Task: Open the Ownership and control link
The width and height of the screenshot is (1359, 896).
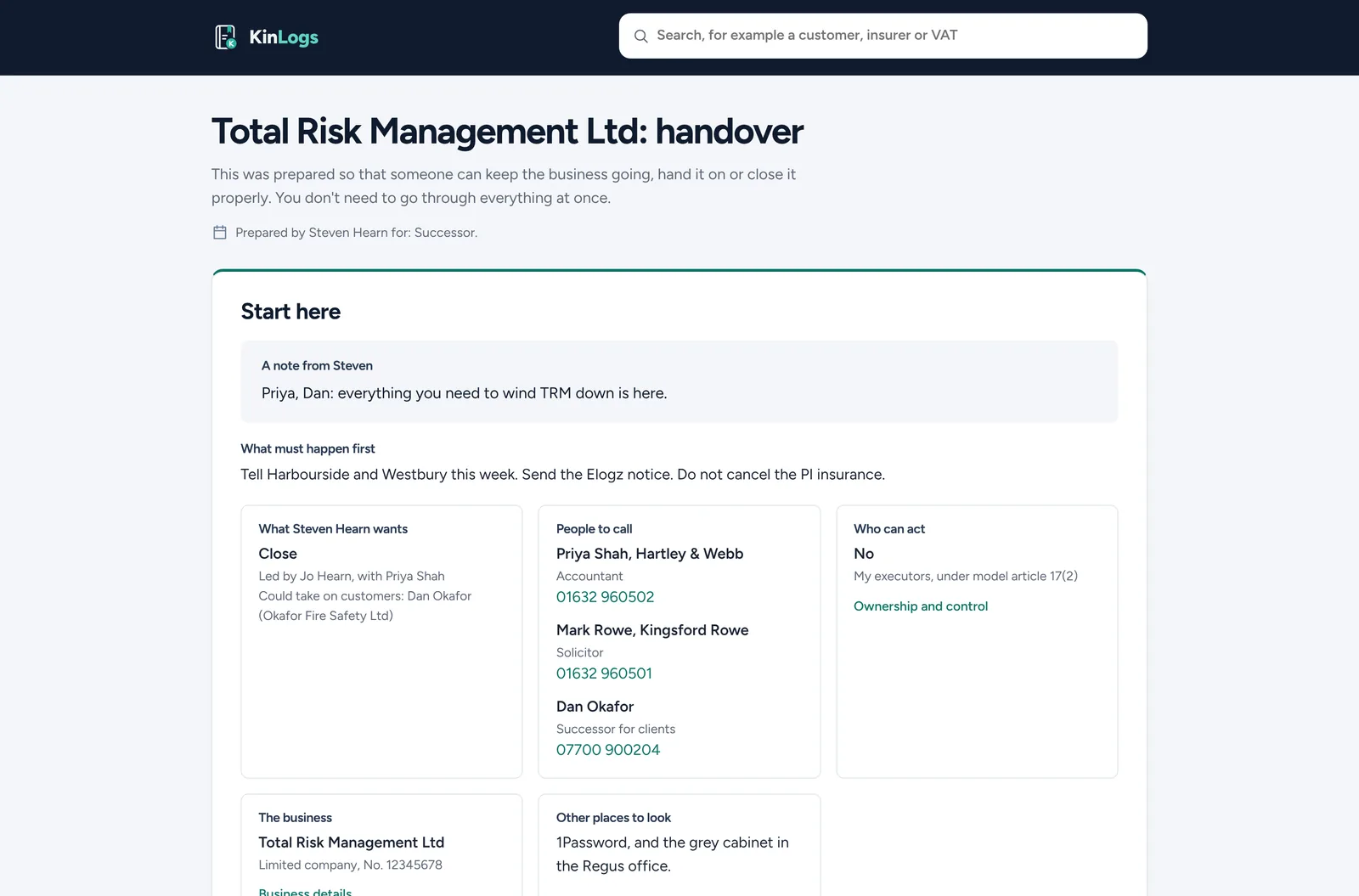Action: click(921, 606)
